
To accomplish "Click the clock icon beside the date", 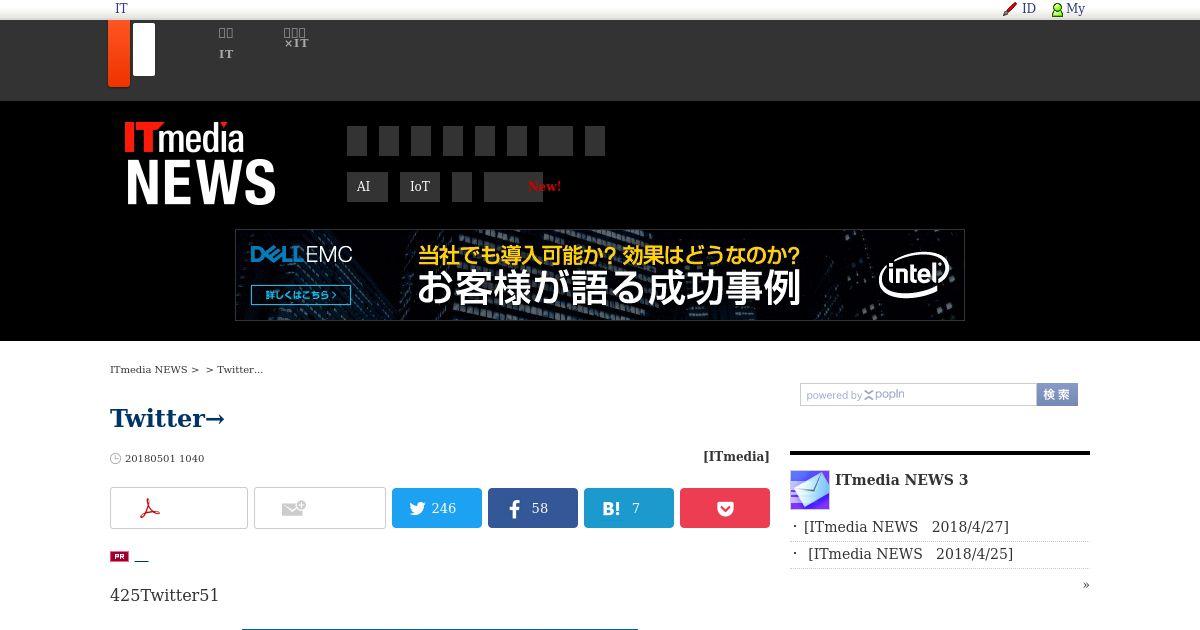I will [115, 459].
